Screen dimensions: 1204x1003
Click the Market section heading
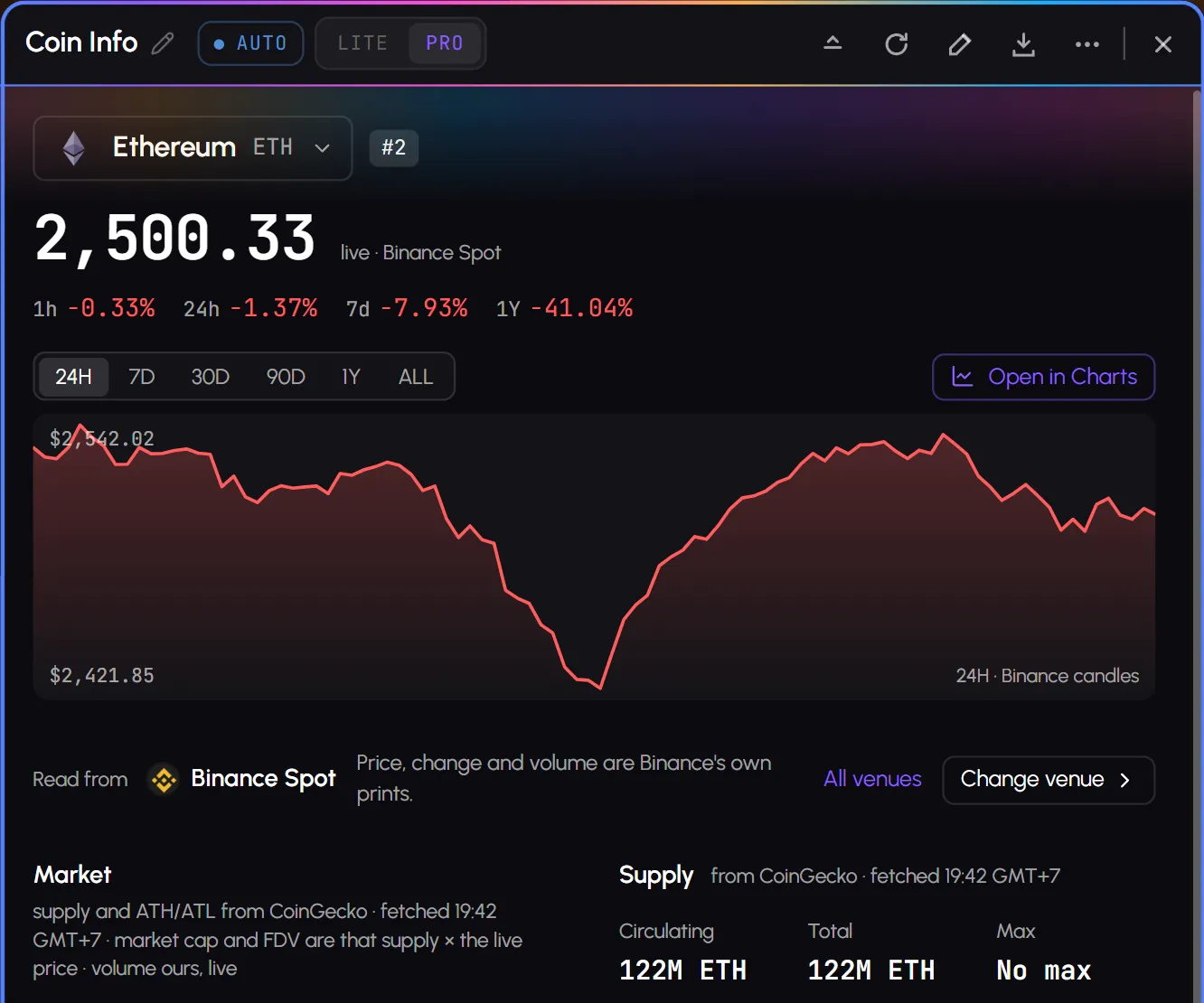(x=72, y=875)
